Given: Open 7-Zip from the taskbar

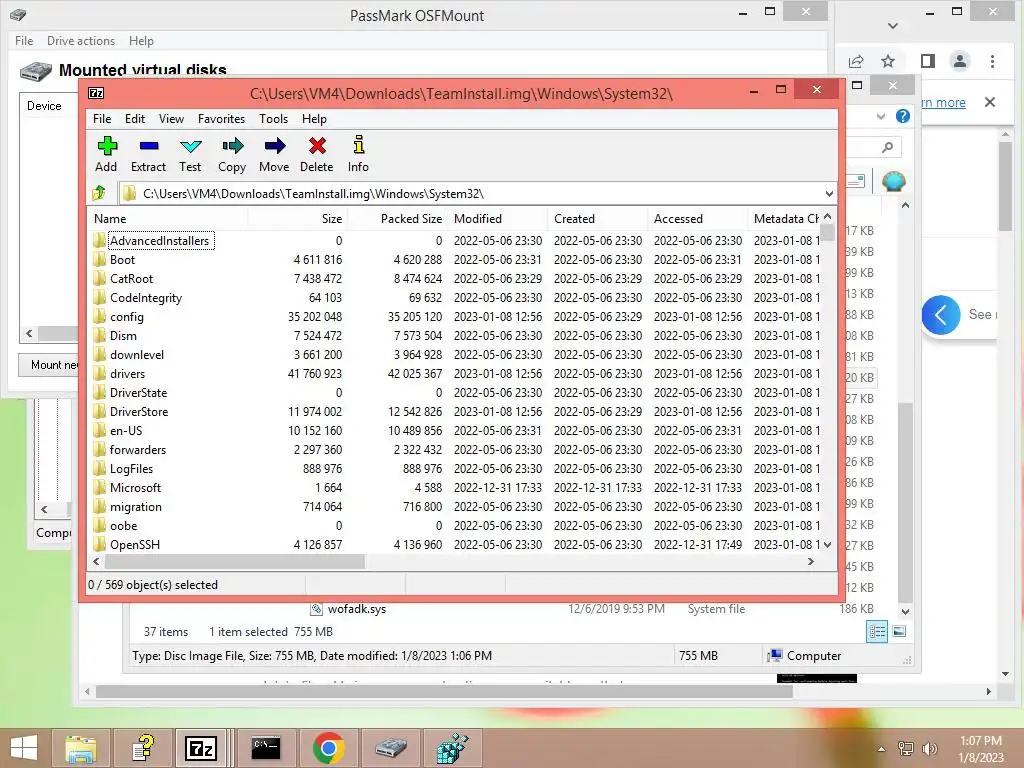Looking at the screenshot, I should click(x=200, y=748).
